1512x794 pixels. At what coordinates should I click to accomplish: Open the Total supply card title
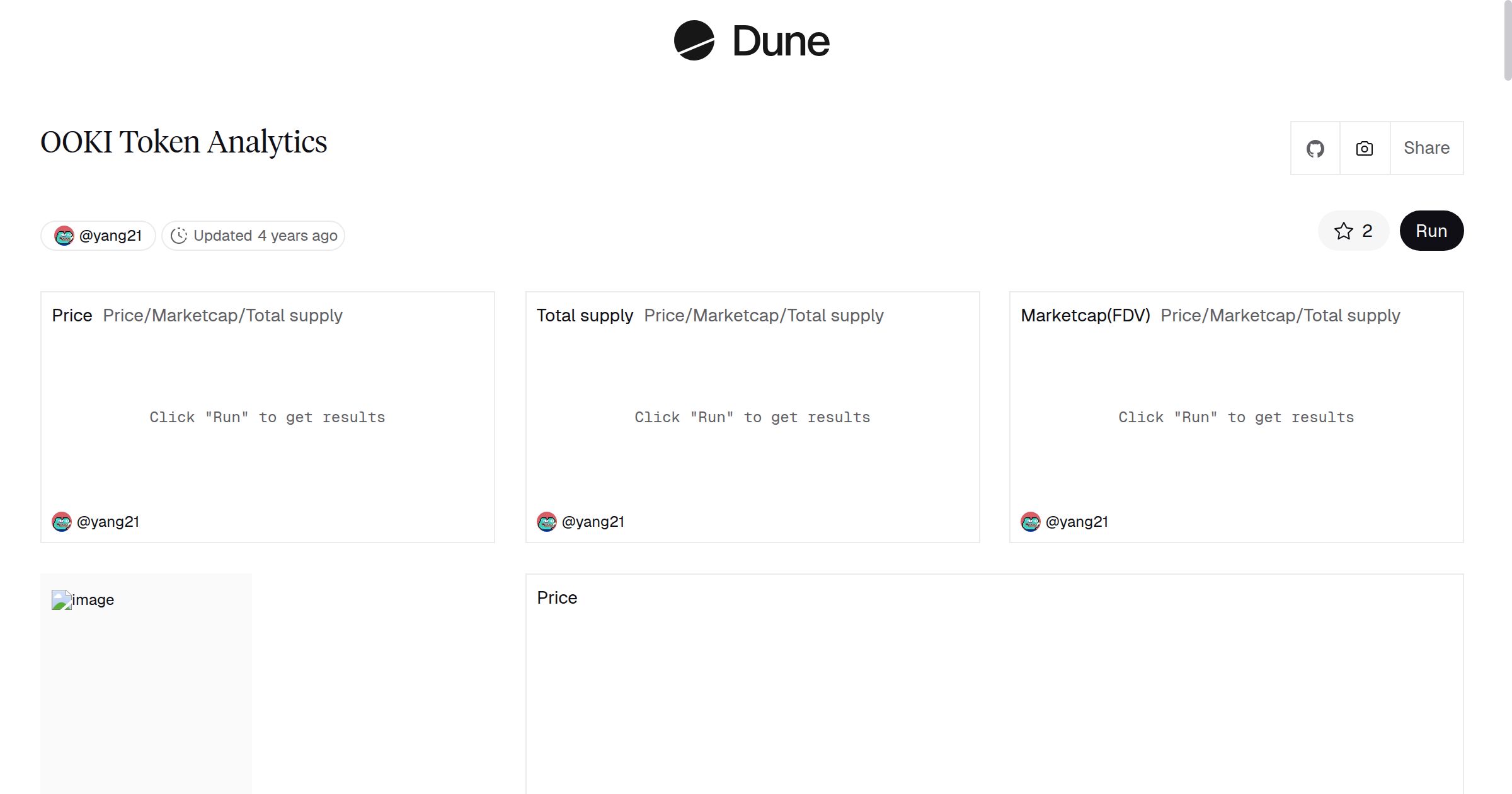[x=585, y=315]
